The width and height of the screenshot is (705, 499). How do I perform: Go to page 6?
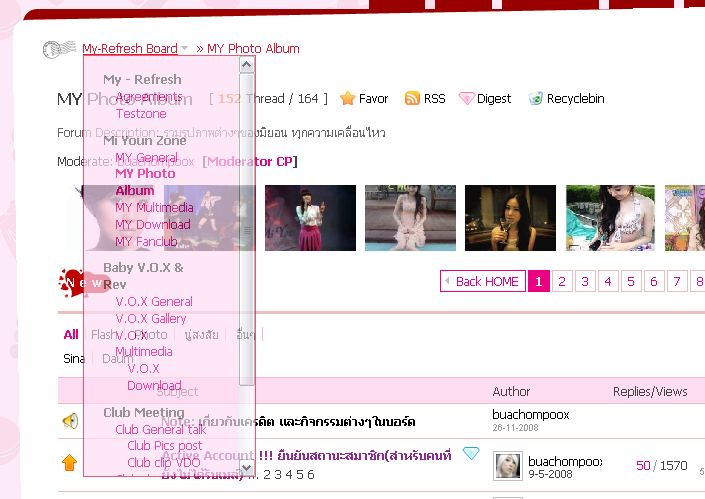(654, 281)
